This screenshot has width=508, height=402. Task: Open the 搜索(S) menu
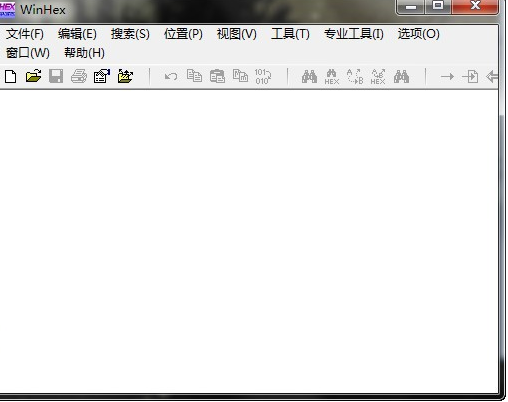[x=130, y=34]
